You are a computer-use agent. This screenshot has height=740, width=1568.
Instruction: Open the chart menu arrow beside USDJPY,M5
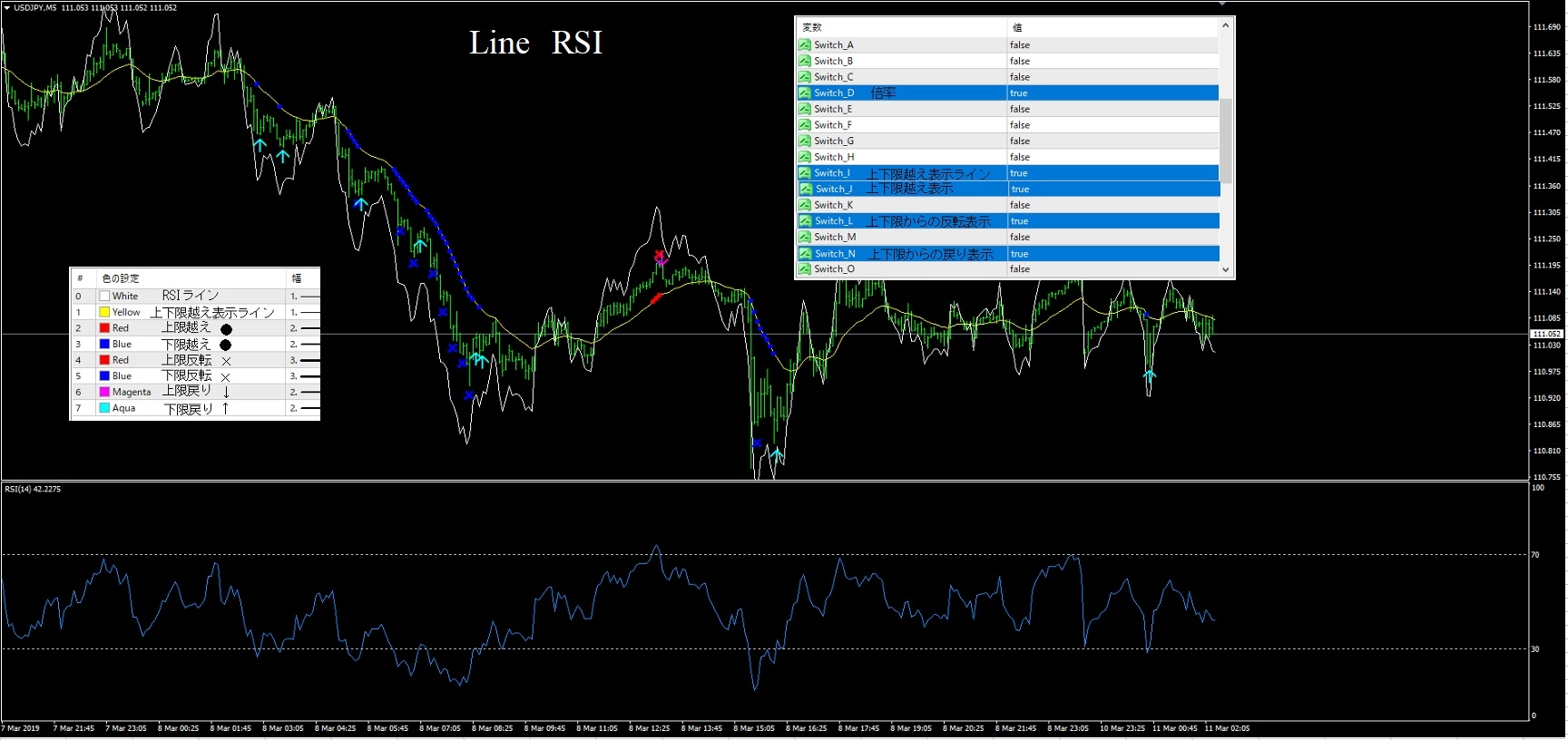7,8
